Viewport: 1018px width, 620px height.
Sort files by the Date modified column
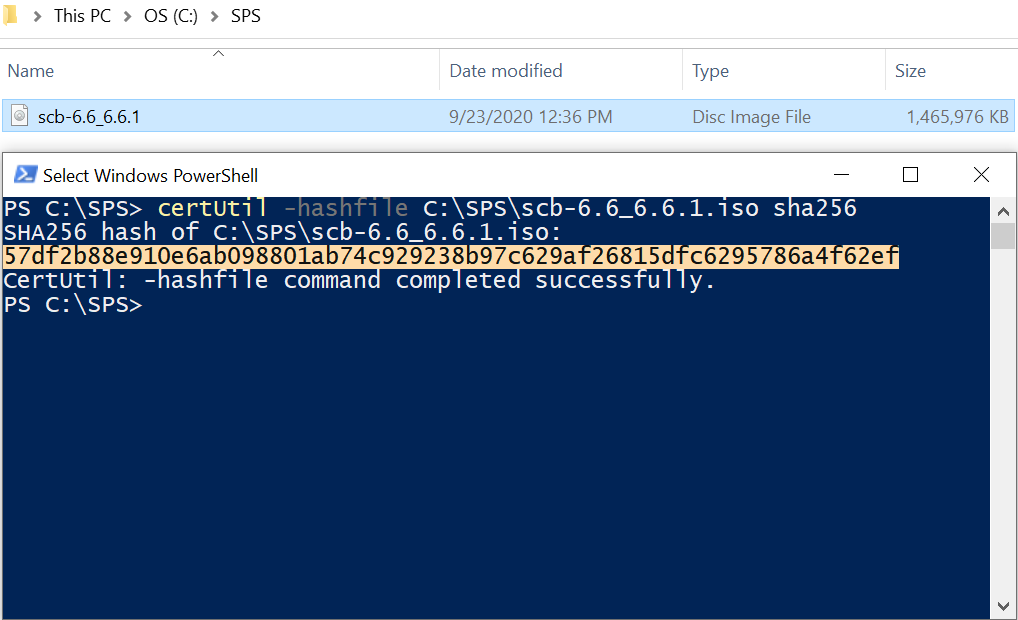[x=506, y=71]
